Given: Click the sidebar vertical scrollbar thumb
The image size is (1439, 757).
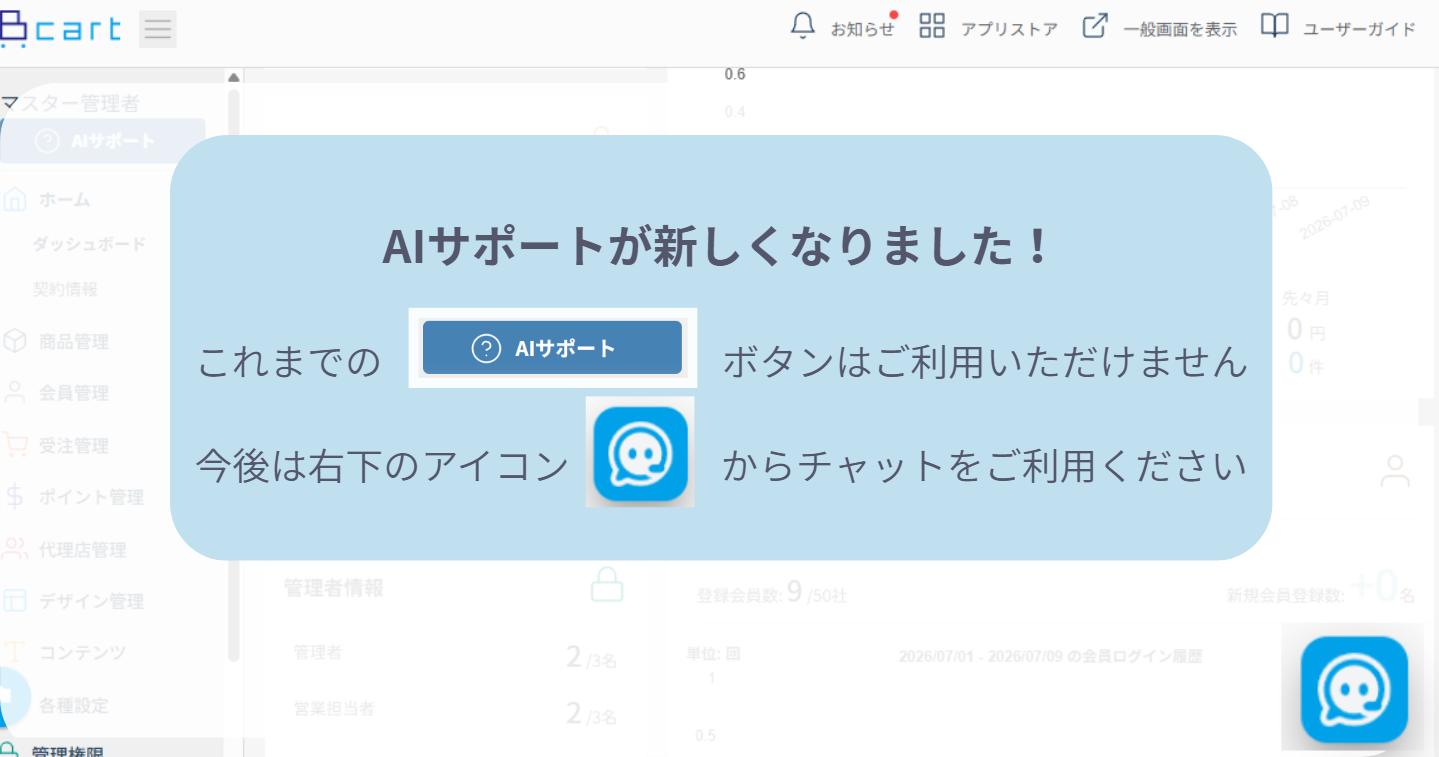Looking at the screenshot, I should tap(234, 375).
